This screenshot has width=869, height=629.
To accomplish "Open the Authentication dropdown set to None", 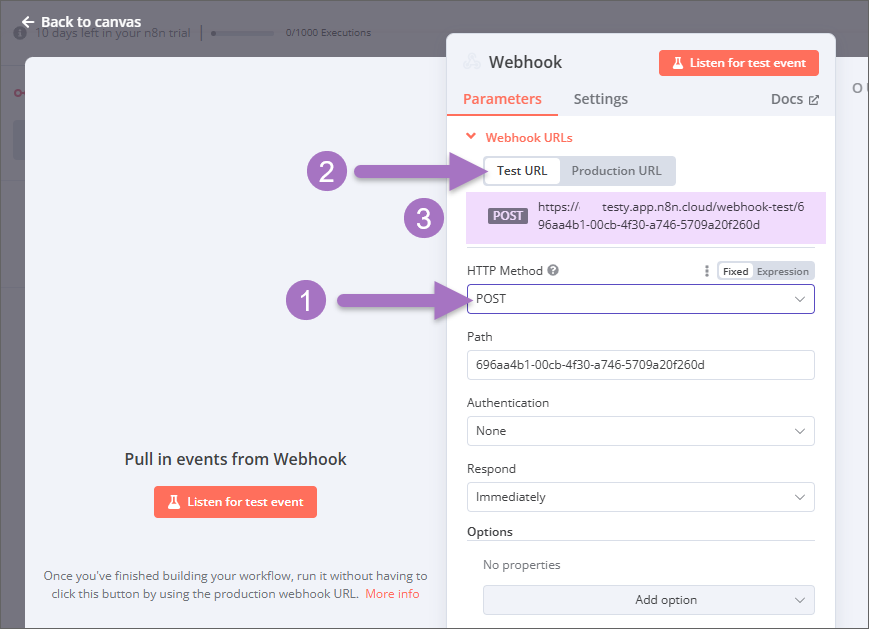I will pyautogui.click(x=640, y=431).
